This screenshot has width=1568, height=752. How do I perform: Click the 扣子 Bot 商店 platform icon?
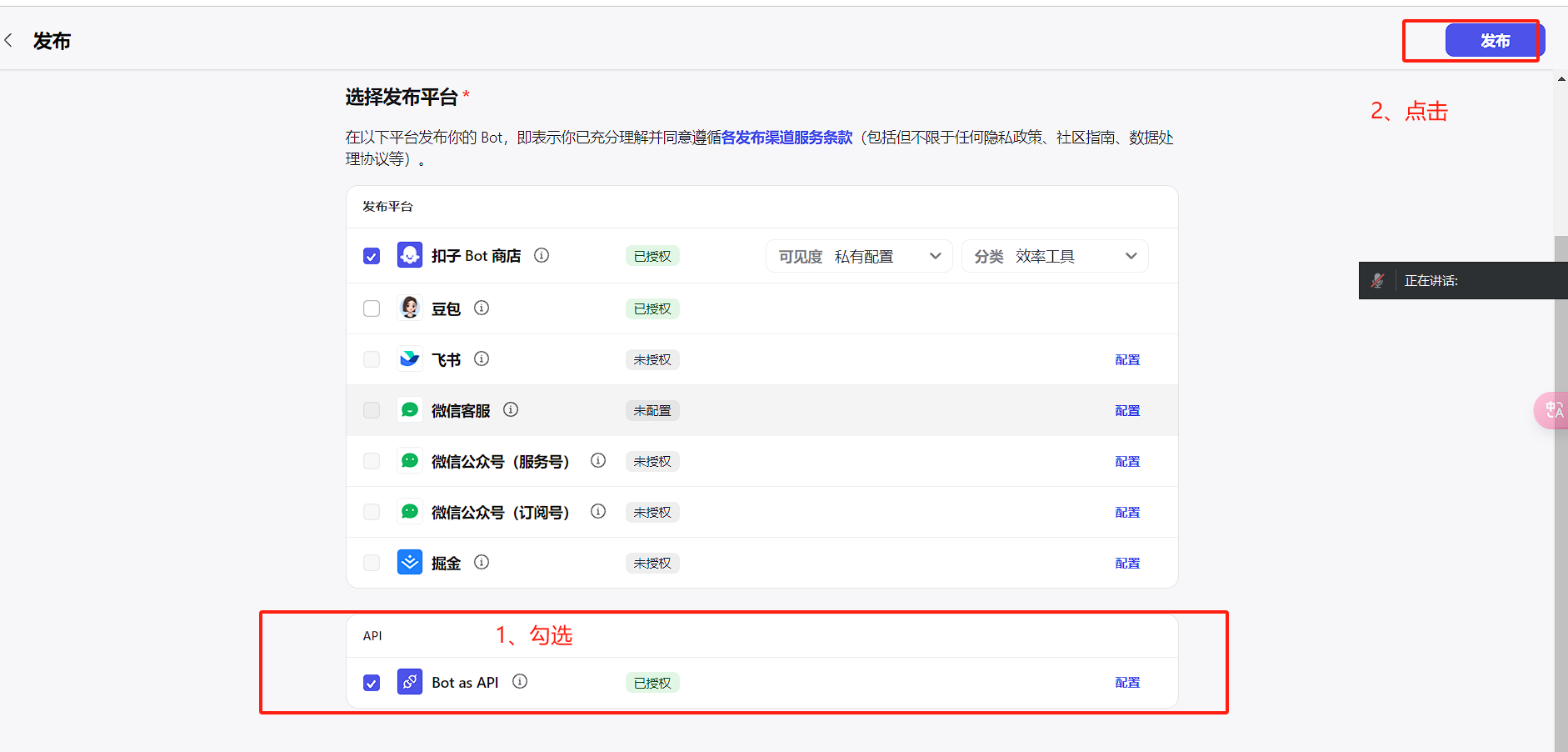410,255
